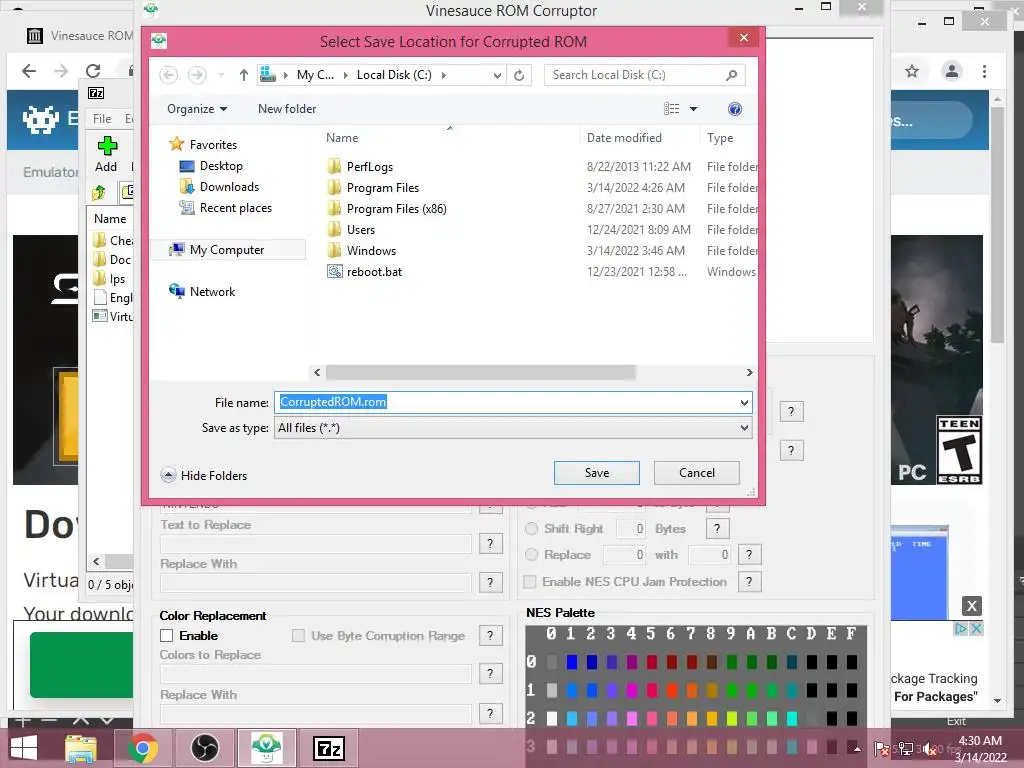
Task: Click the File name input field
Action: point(513,402)
